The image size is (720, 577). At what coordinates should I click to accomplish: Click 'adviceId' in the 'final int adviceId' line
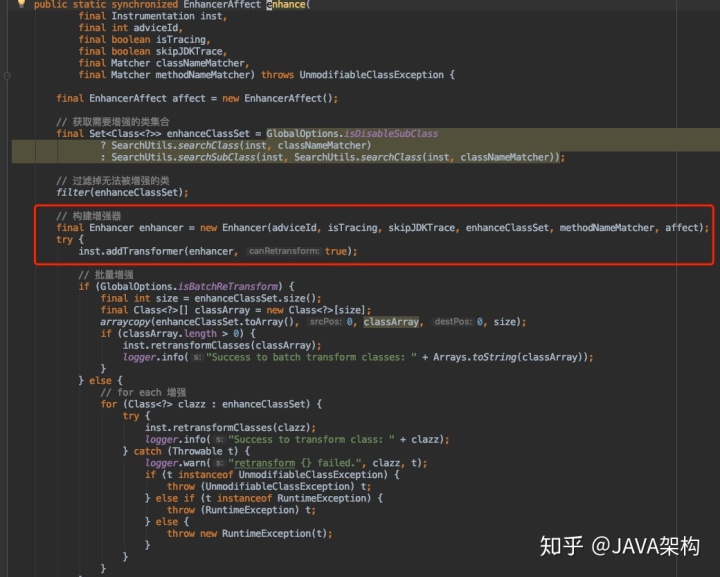[156, 28]
